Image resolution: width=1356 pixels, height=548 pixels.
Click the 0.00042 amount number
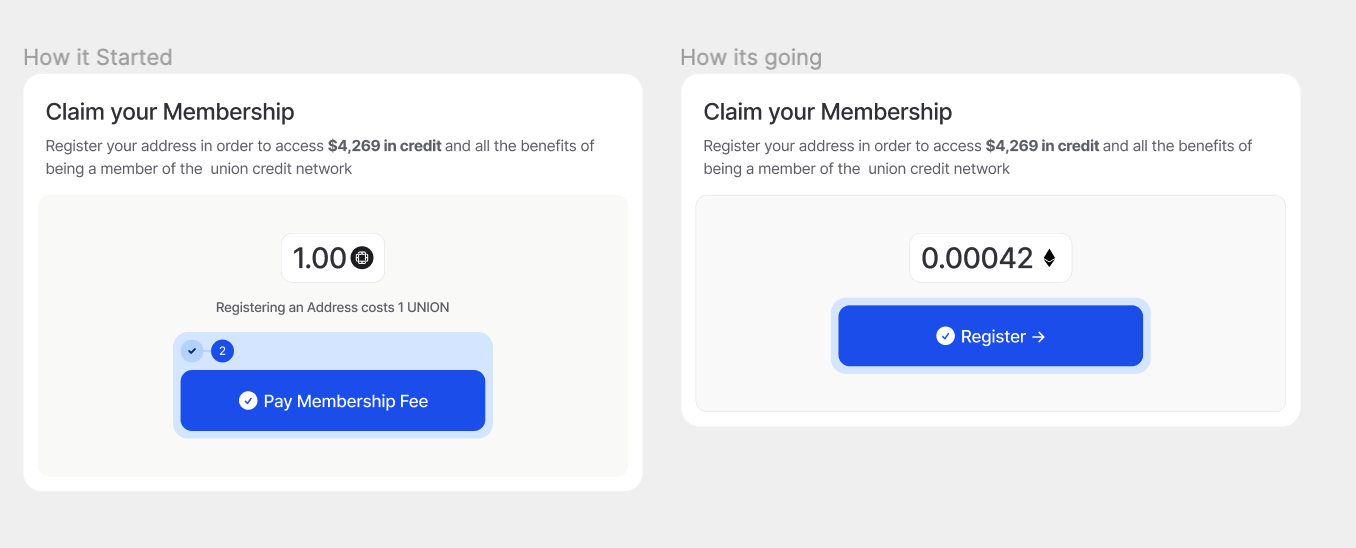click(x=977, y=258)
